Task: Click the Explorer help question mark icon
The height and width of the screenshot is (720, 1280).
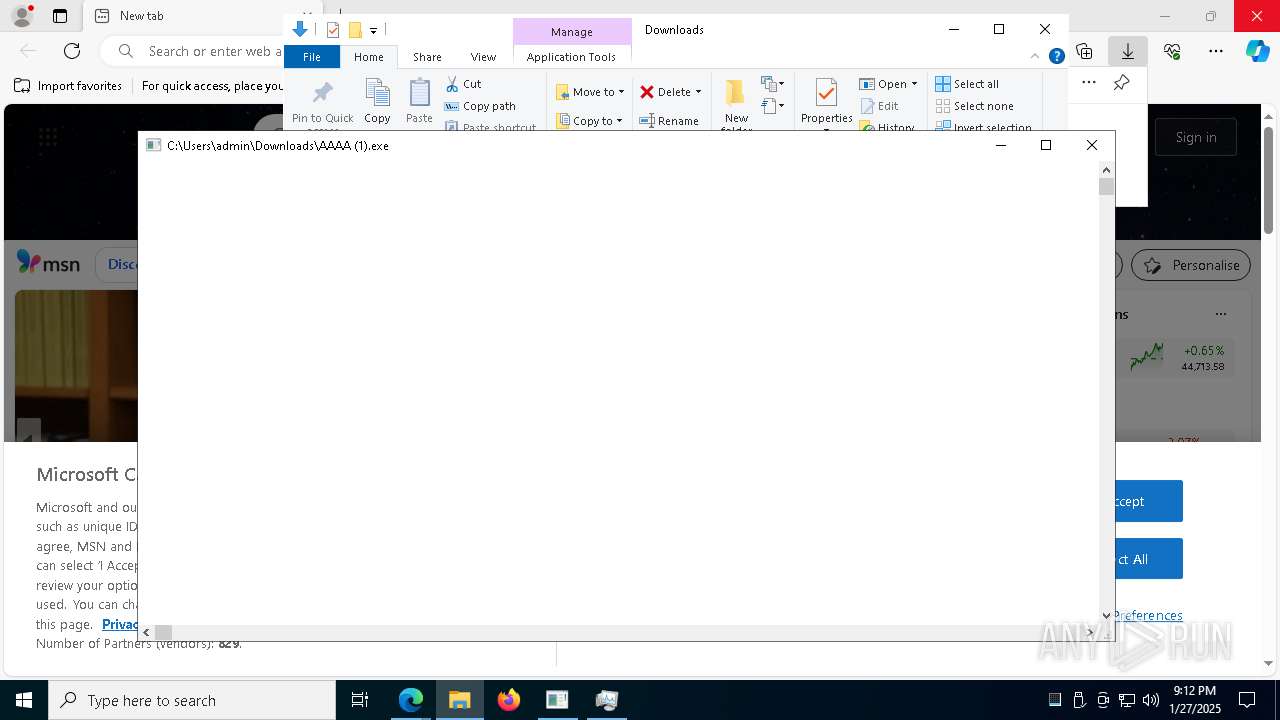Action: point(1056,57)
